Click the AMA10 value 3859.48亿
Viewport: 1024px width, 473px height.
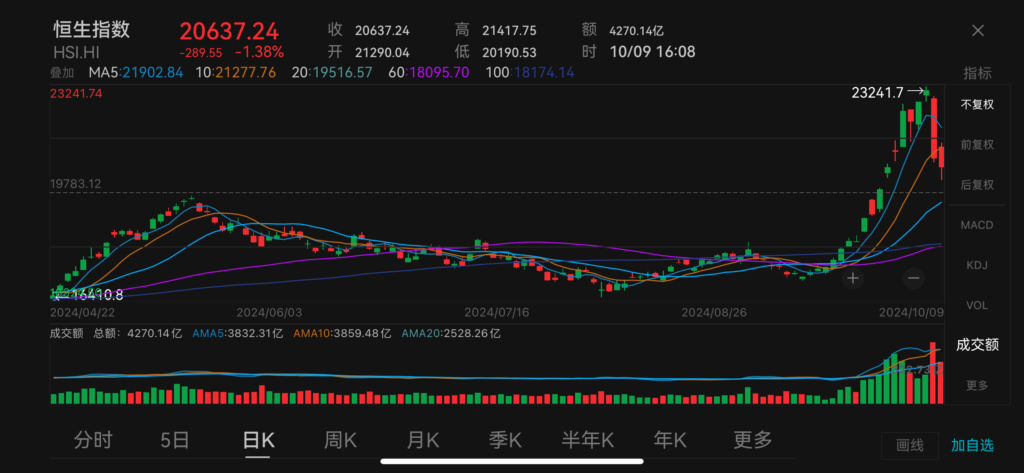click(361, 333)
